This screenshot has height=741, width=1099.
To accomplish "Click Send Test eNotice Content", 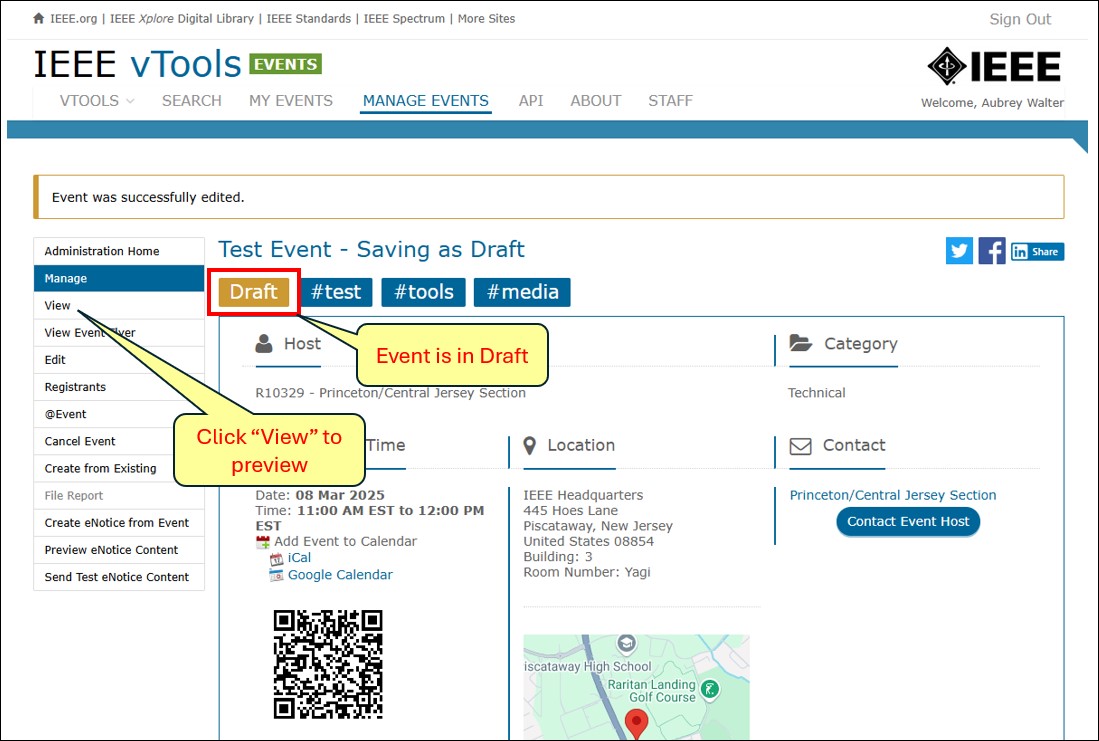I will click(119, 577).
